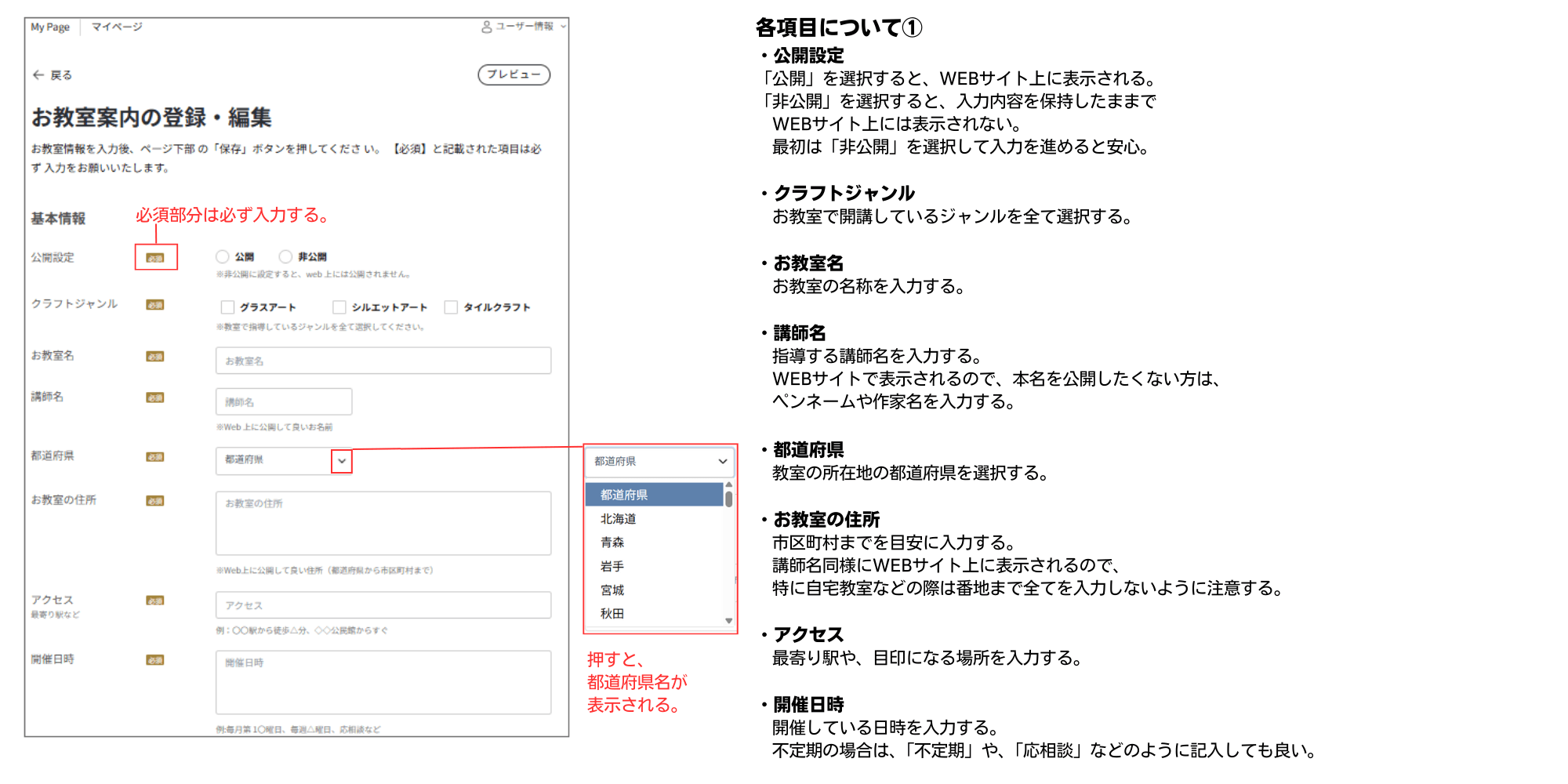The height and width of the screenshot is (784, 1568).
Task: Tick the タイルクラフト checkbox
Action: click(x=451, y=307)
